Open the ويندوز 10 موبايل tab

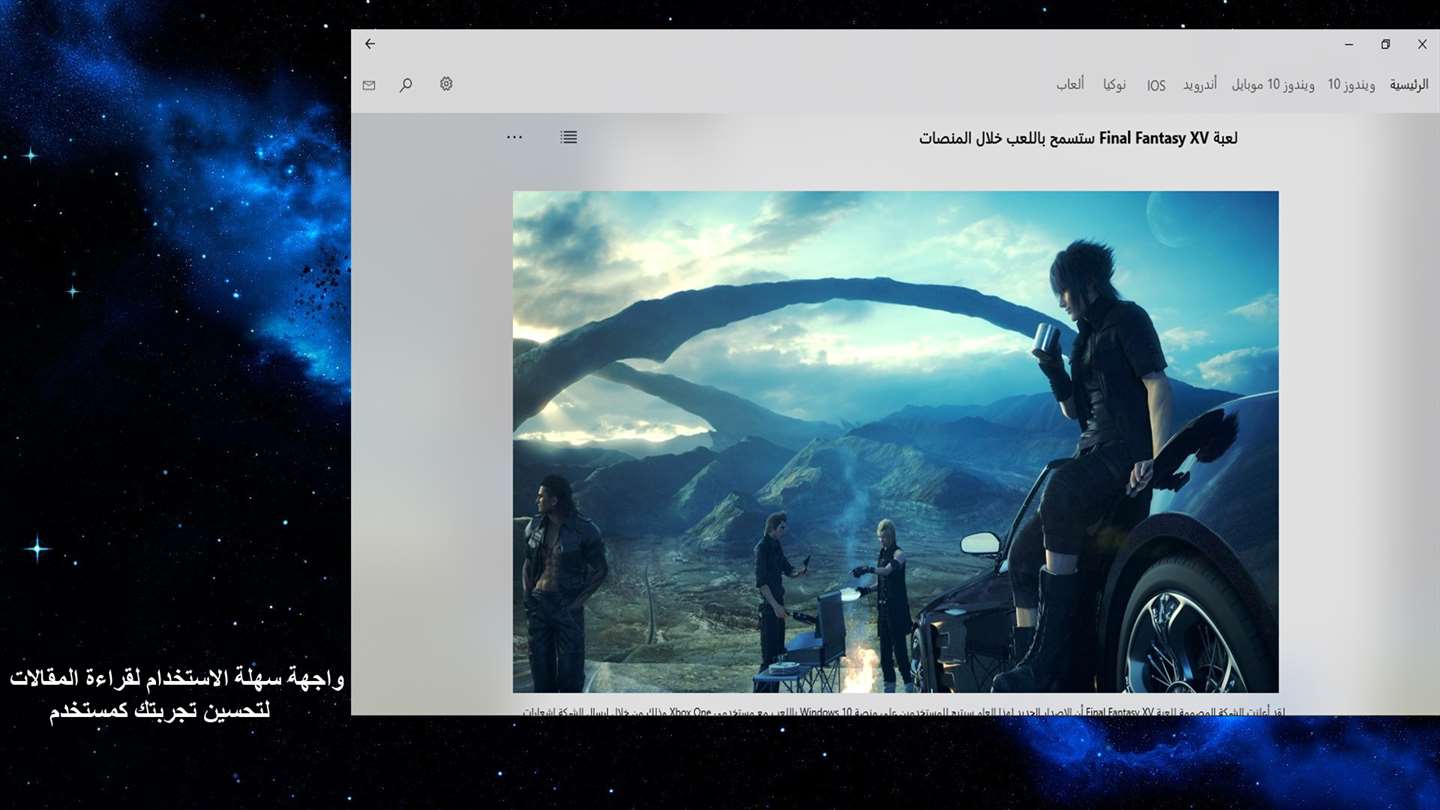(1273, 85)
